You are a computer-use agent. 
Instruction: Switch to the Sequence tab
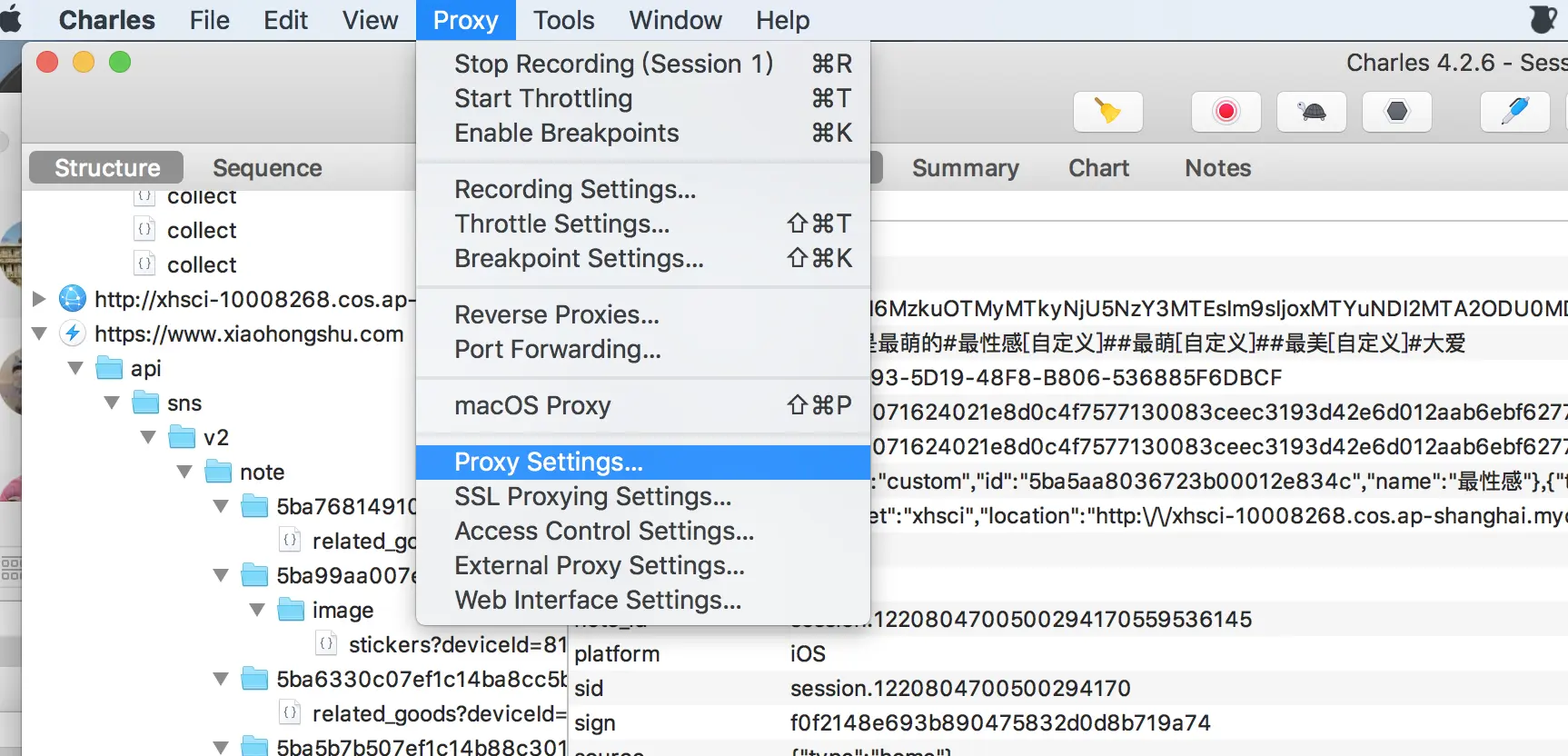coord(267,168)
